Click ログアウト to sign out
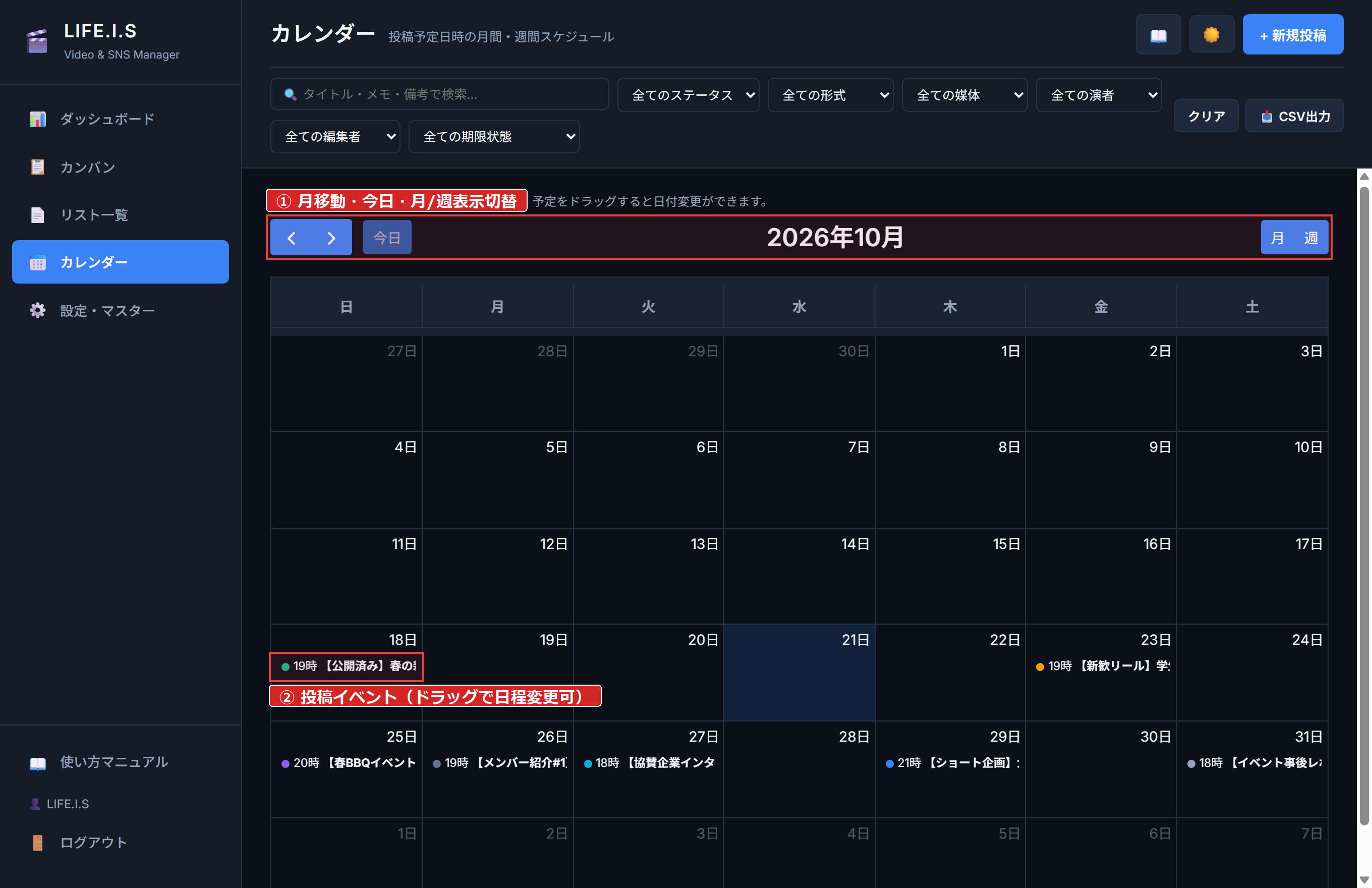Screen dimensions: 1372x888 (121, 843)
